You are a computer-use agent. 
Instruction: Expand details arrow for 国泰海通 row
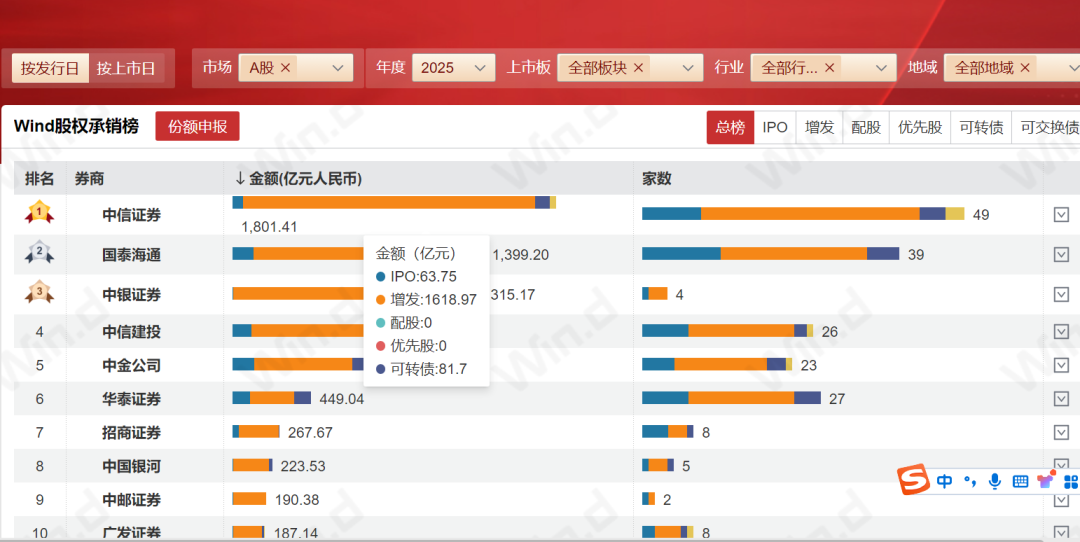[1061, 254]
